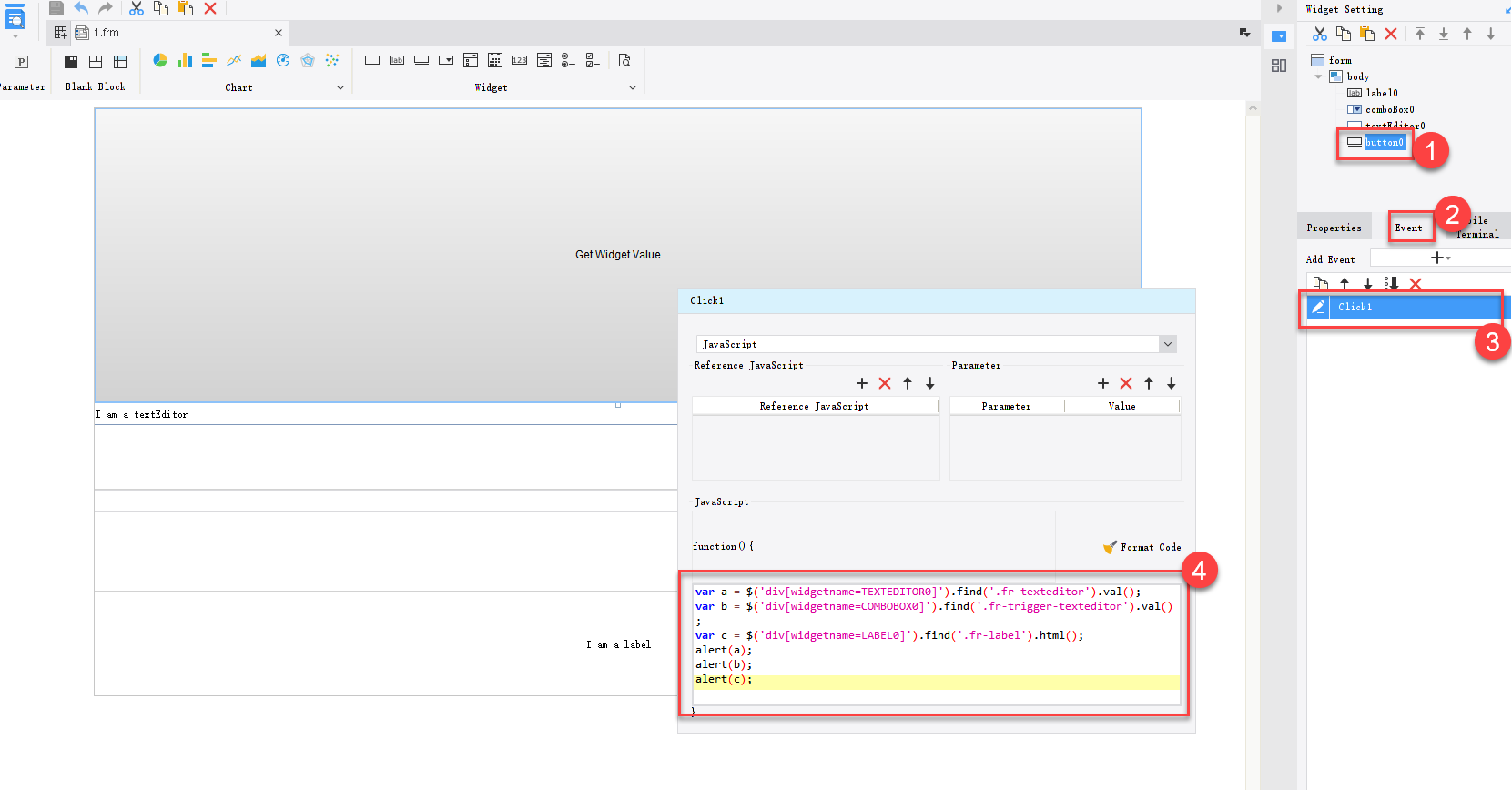Click inside JavaScript code editor at alert(c)
The image size is (1512, 790).
[724, 680]
